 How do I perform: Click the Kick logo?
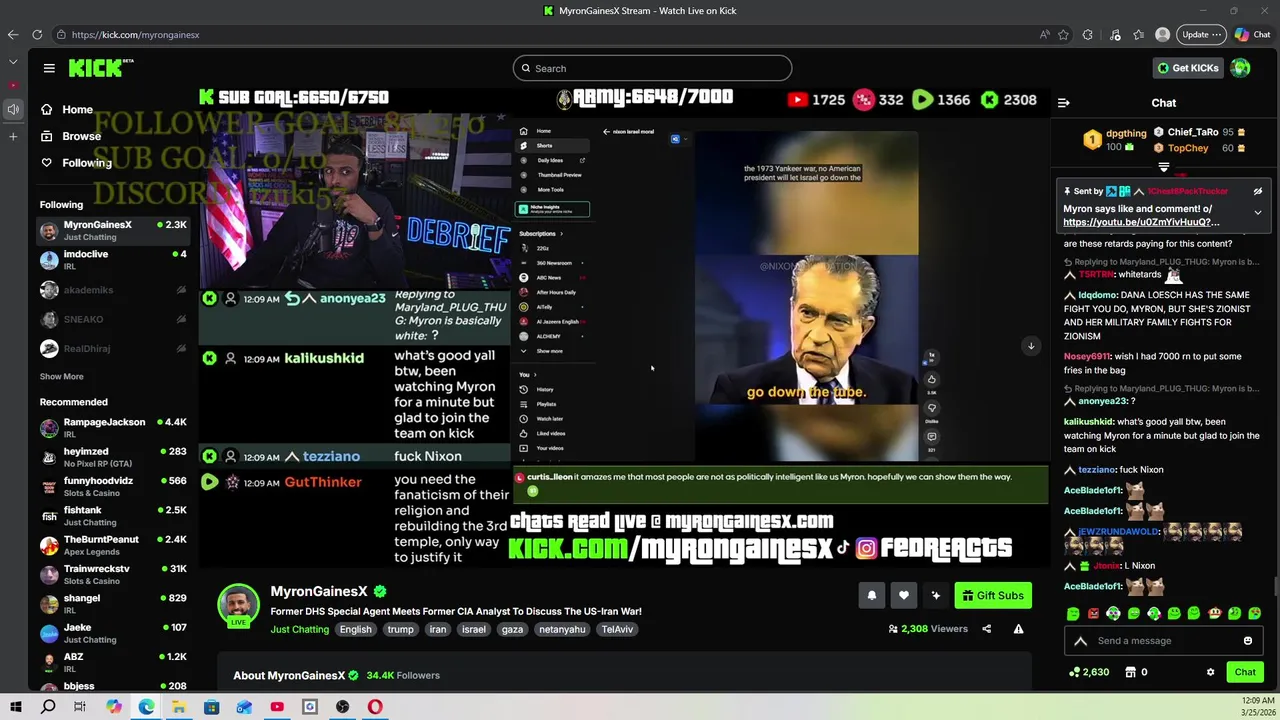(x=100, y=68)
